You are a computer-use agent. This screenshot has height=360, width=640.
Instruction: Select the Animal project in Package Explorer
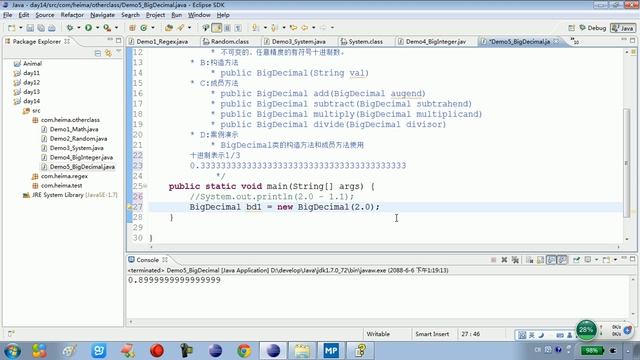[x=28, y=64]
